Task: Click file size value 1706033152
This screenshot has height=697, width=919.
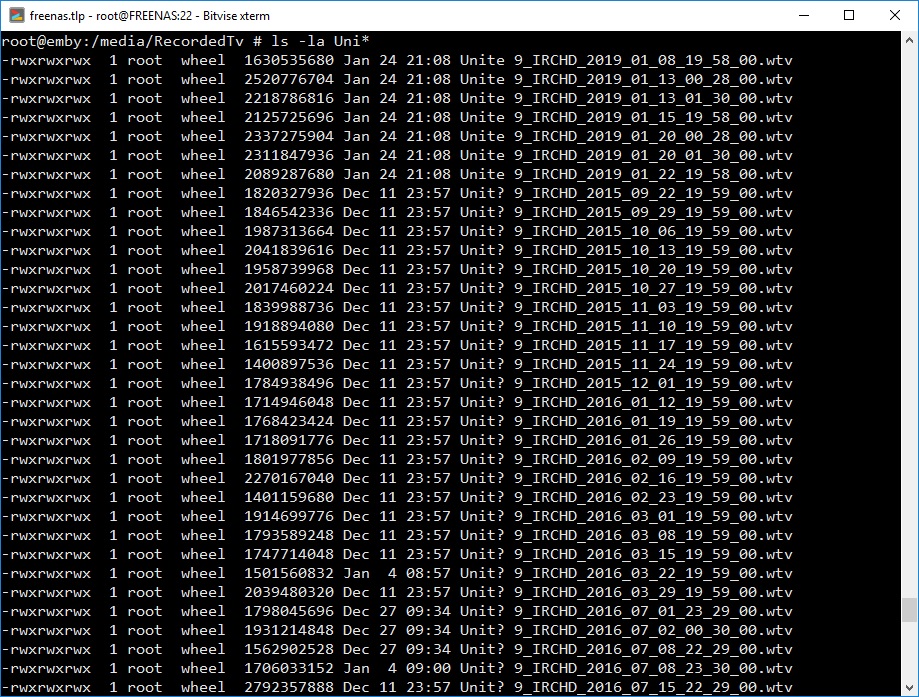Action: pyautogui.click(x=289, y=668)
